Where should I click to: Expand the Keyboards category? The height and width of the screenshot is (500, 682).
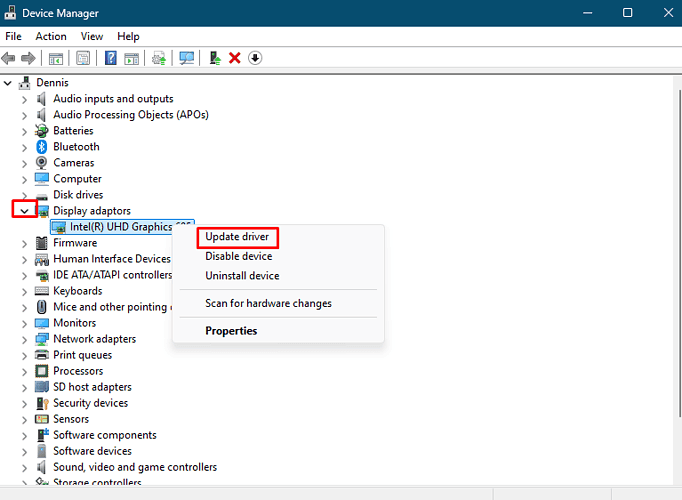click(24, 292)
